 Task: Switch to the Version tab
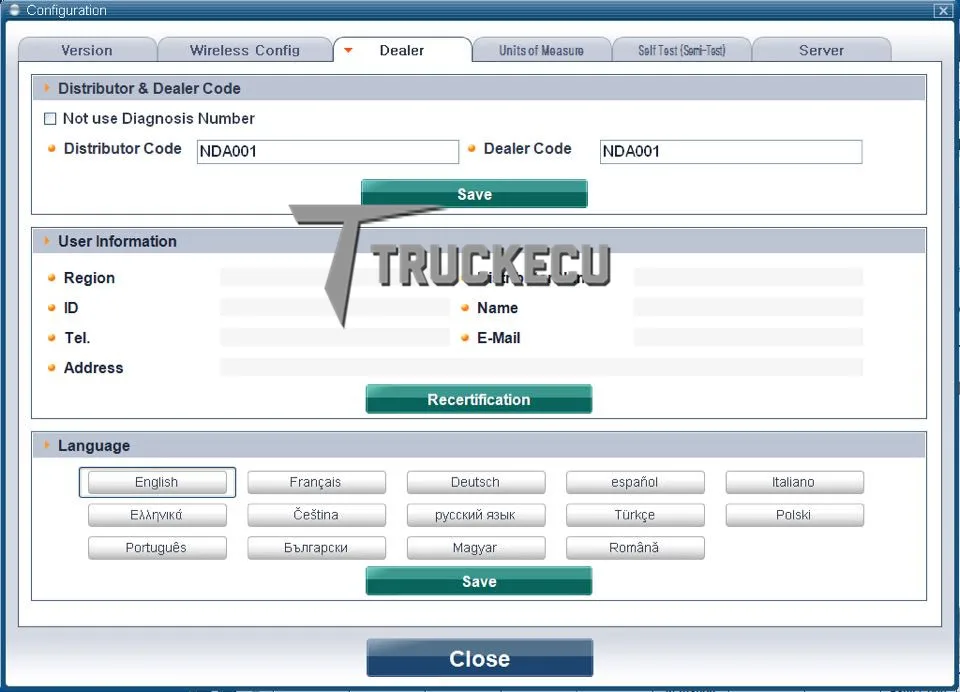pyautogui.click(x=87, y=50)
